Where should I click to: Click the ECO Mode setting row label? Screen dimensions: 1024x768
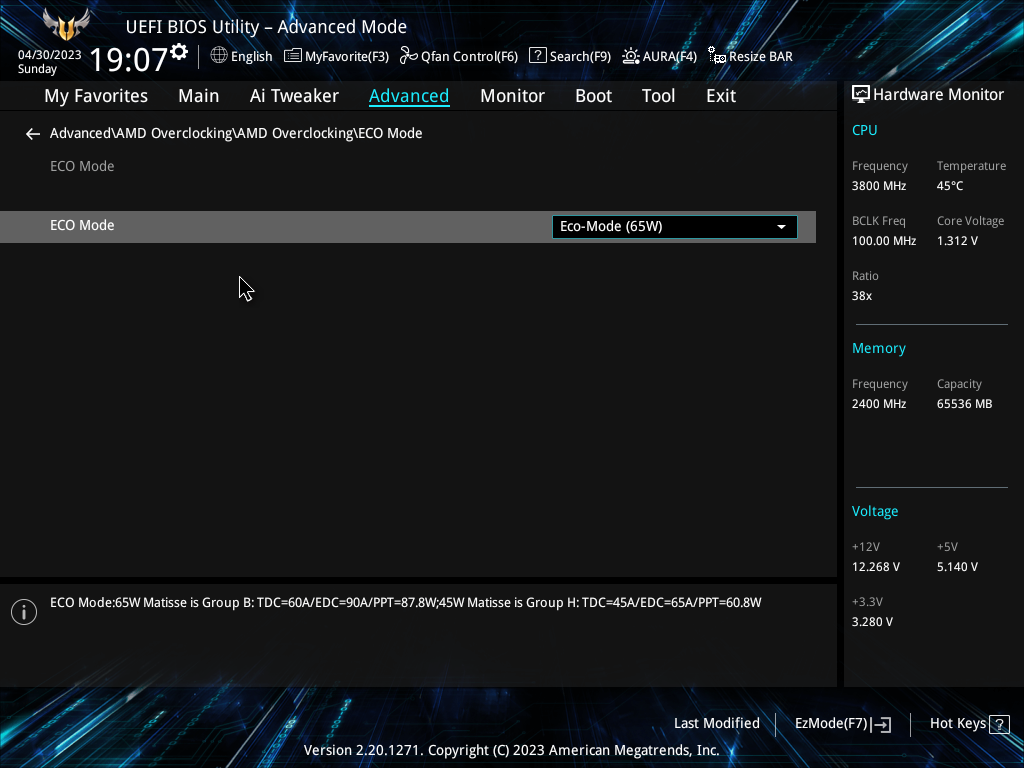(82, 225)
